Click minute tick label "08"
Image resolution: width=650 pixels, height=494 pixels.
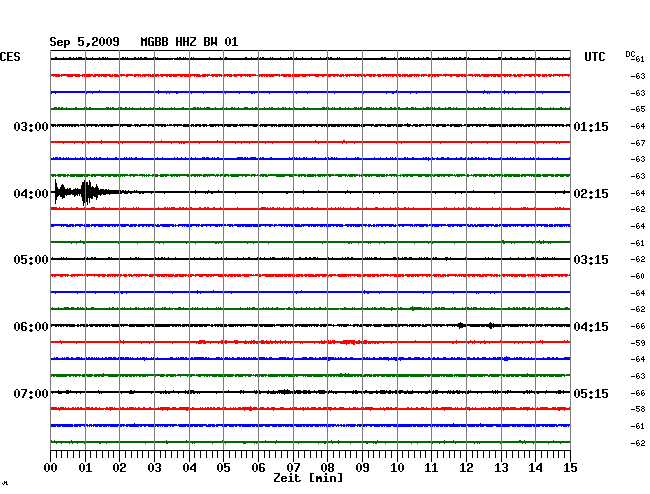[327, 468]
